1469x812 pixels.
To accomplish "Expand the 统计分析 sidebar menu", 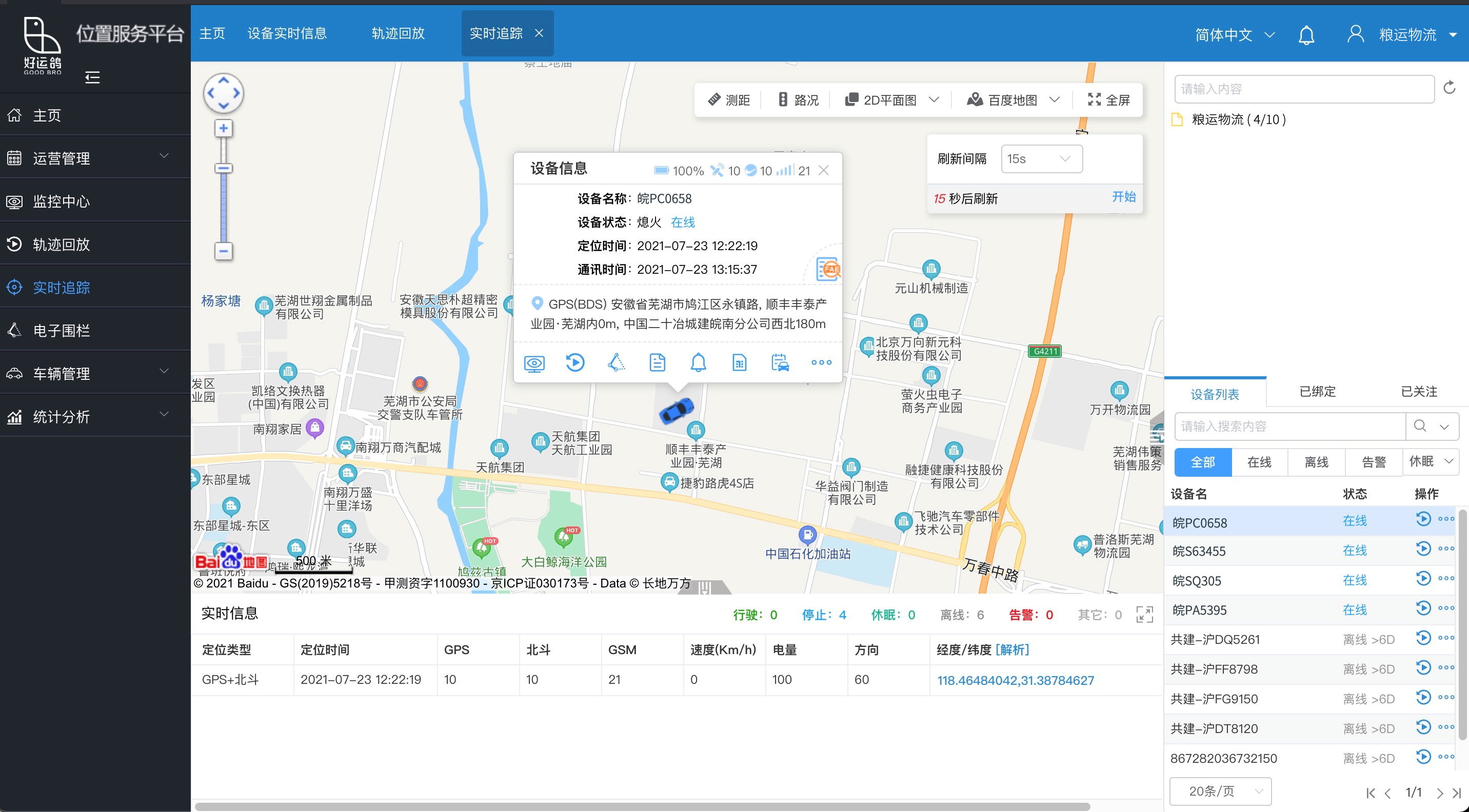I will 95,417.
